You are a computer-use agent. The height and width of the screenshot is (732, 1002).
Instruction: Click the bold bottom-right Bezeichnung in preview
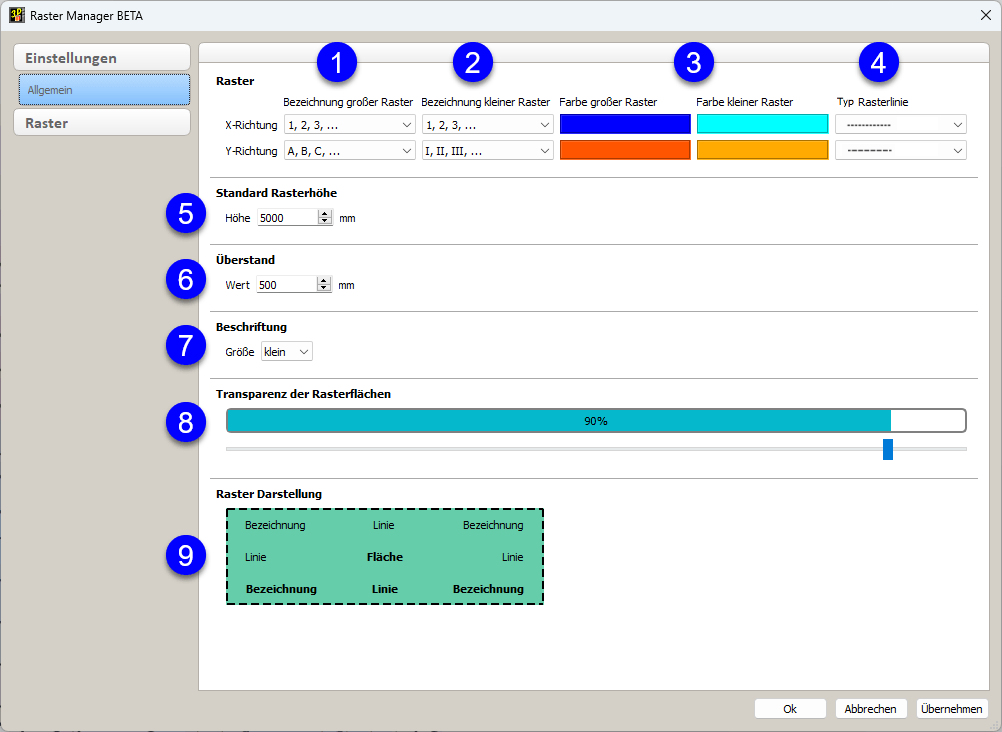point(488,589)
